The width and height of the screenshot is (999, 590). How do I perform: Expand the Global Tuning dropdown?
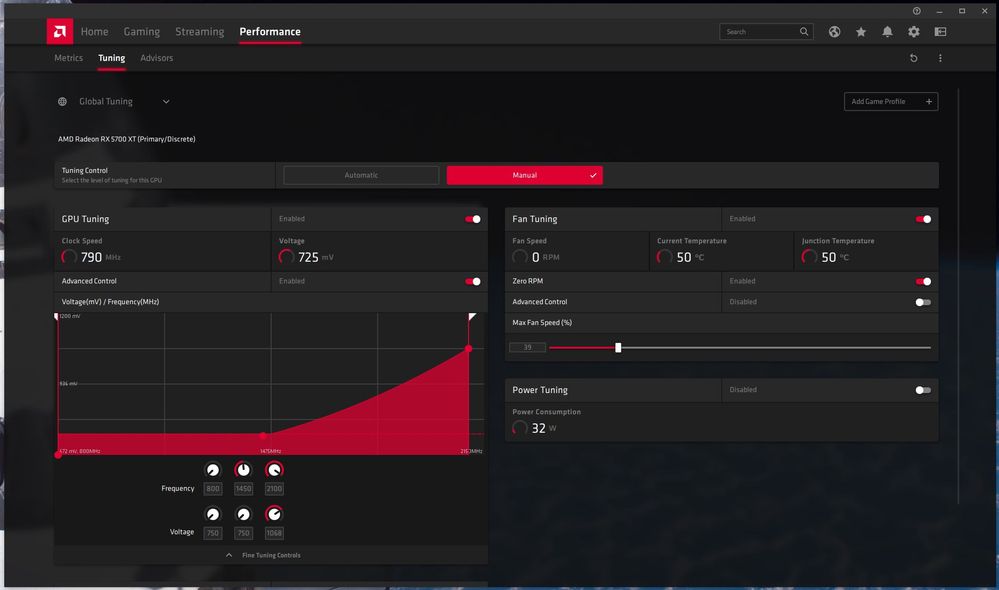[x=166, y=101]
